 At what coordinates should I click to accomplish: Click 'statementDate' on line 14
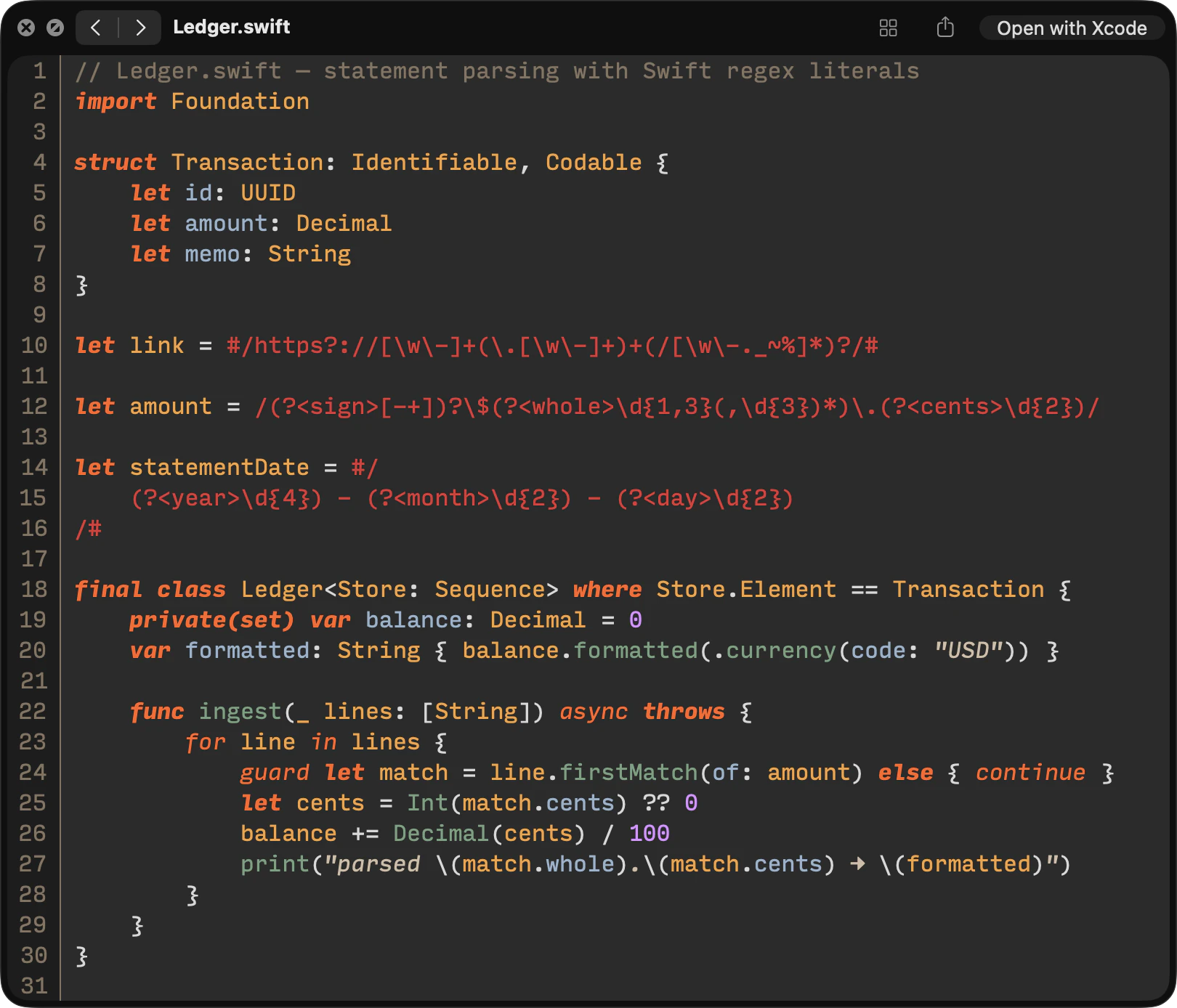click(219, 468)
